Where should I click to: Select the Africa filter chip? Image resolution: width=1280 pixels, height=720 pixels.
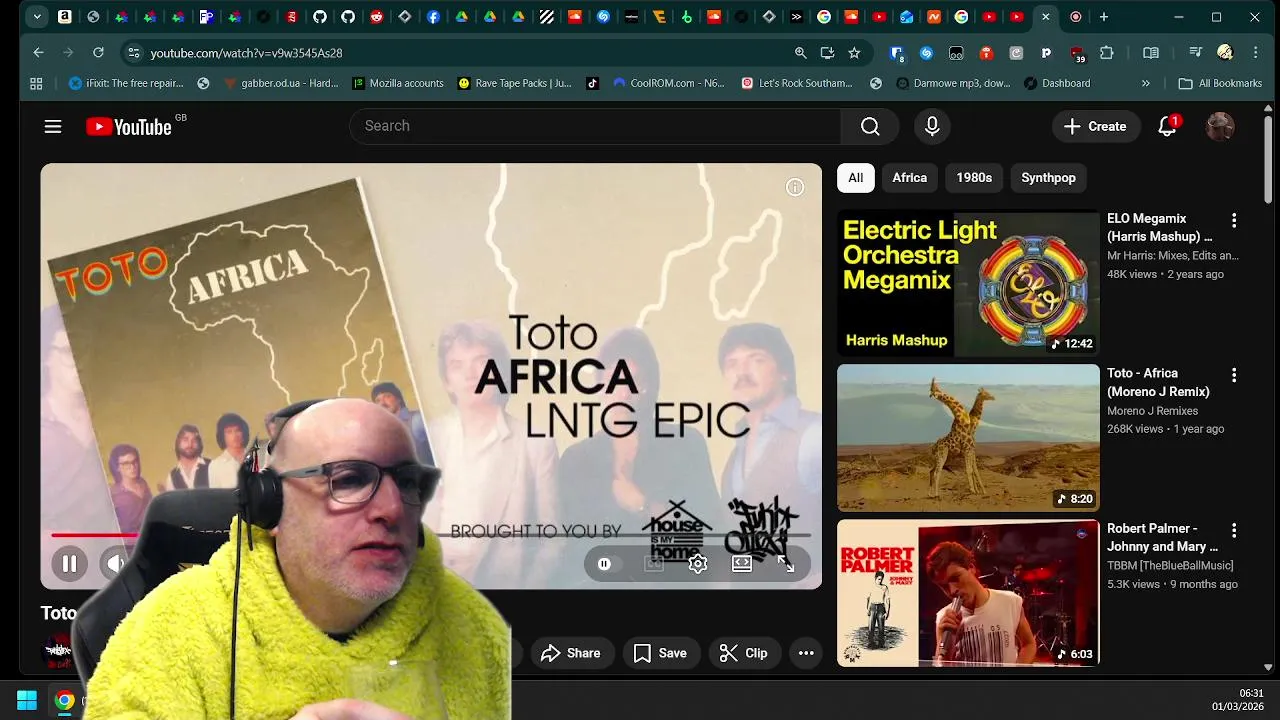tap(910, 178)
